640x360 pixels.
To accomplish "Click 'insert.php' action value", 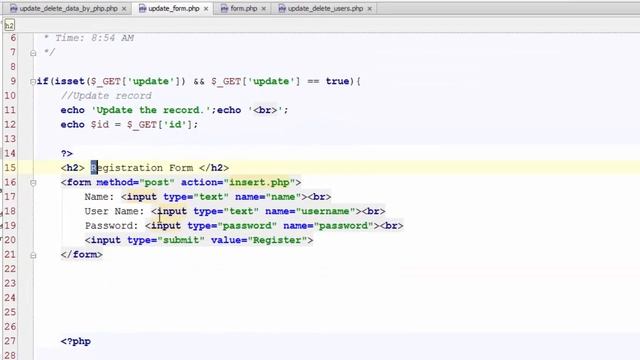I will coord(259,182).
